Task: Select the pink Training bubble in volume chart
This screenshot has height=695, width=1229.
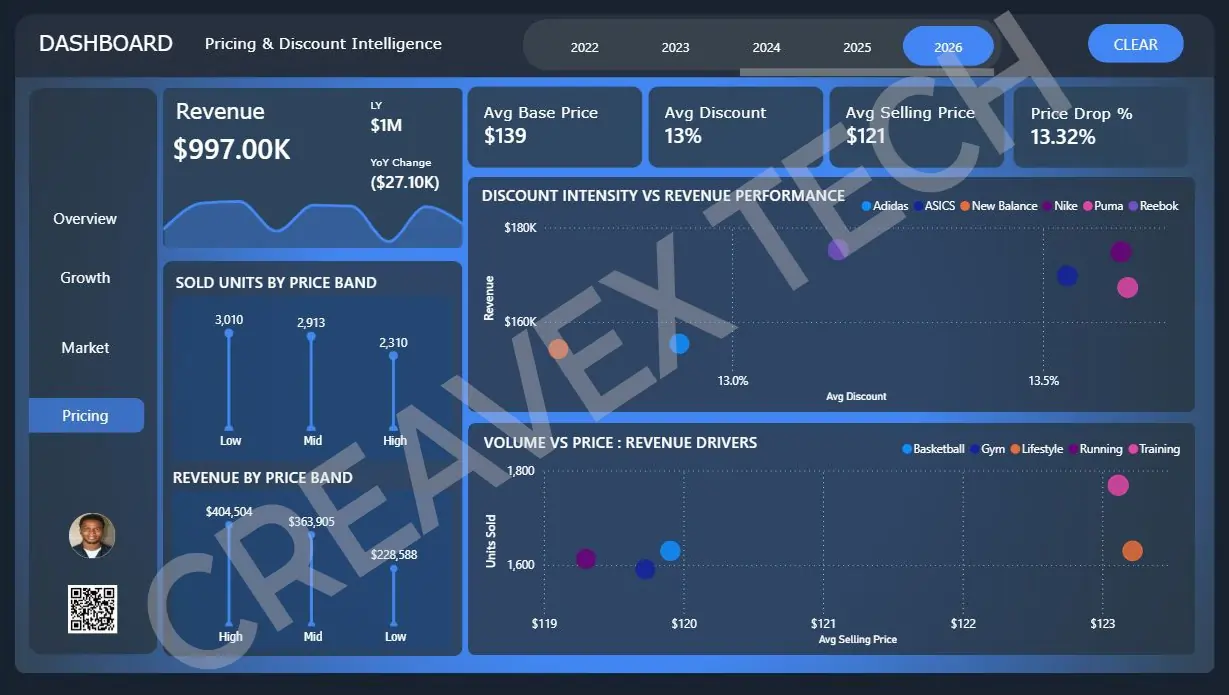Action: [1118, 485]
